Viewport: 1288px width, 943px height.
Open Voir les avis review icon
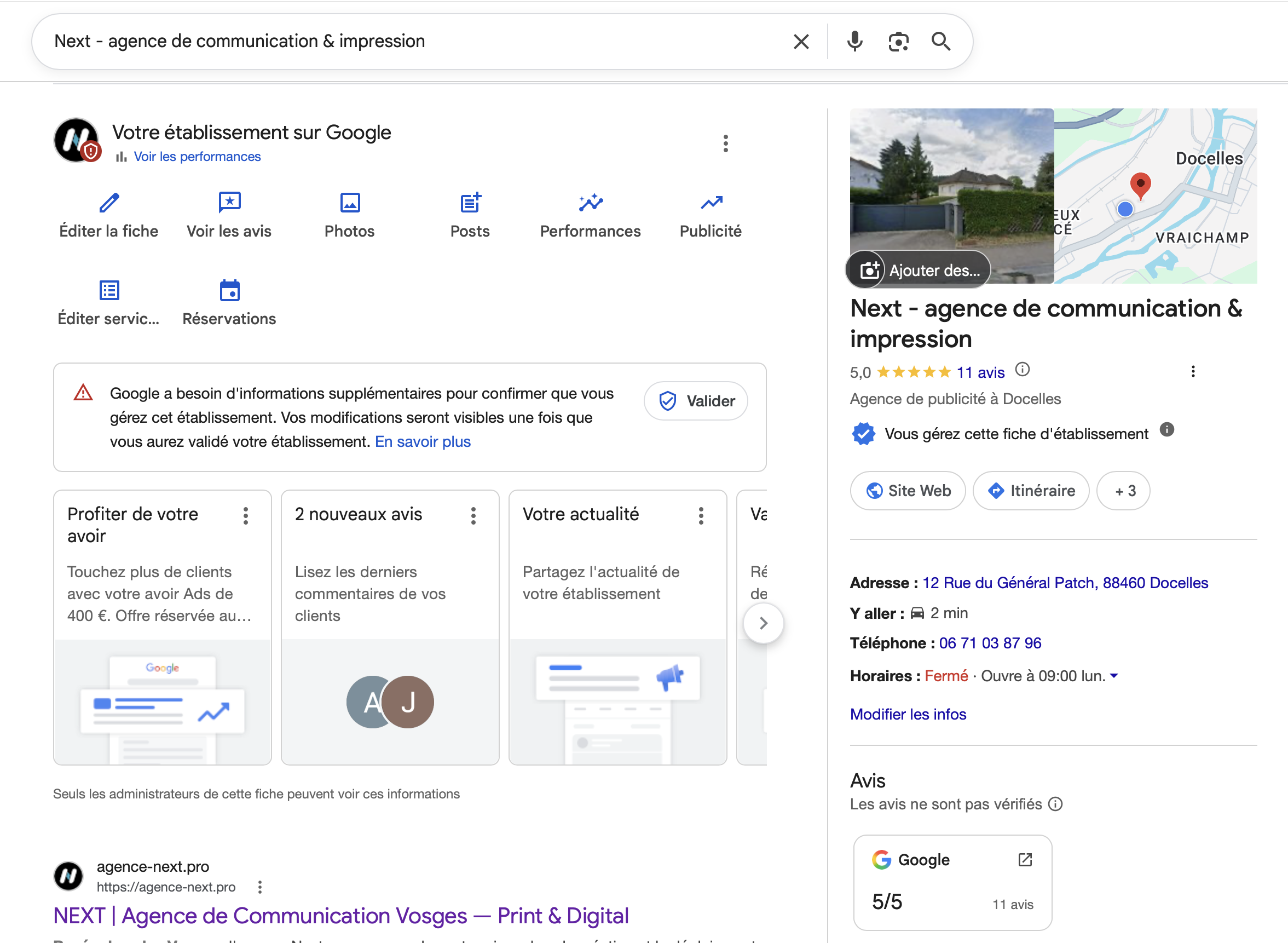(x=229, y=203)
